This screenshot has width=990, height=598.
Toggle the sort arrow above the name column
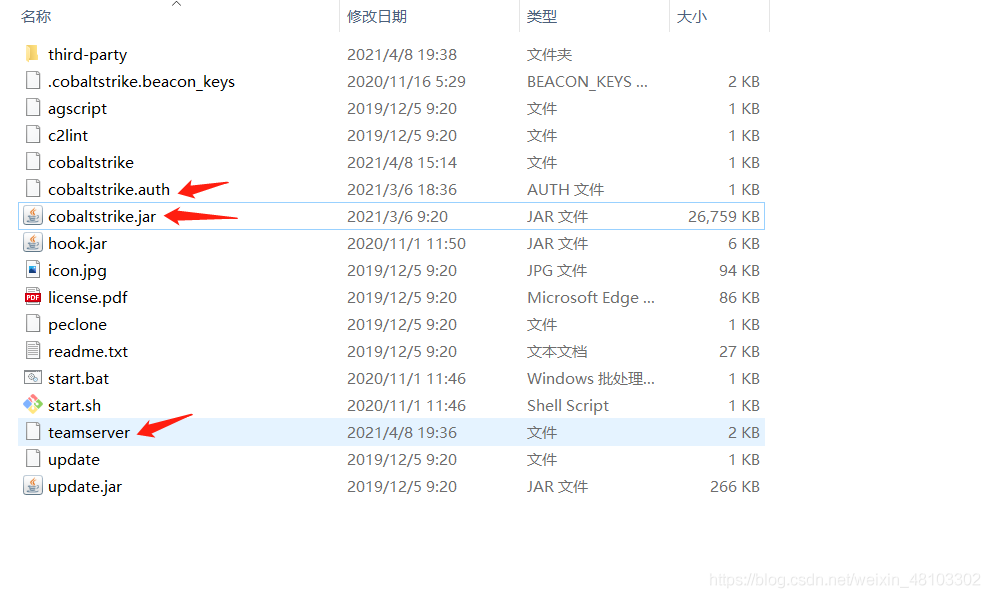pos(177,4)
